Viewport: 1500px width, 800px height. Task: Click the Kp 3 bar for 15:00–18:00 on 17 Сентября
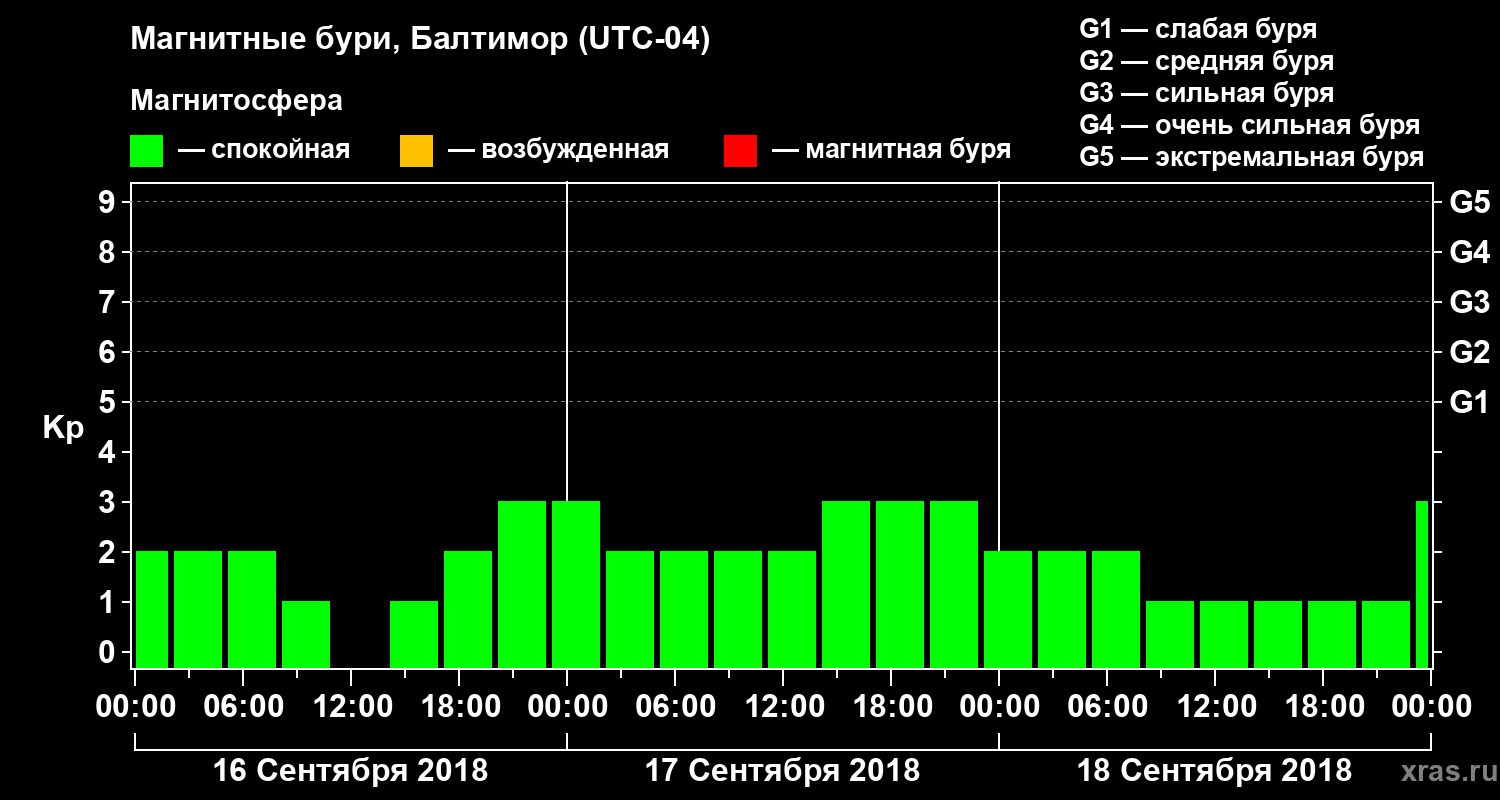pyautogui.click(x=846, y=584)
